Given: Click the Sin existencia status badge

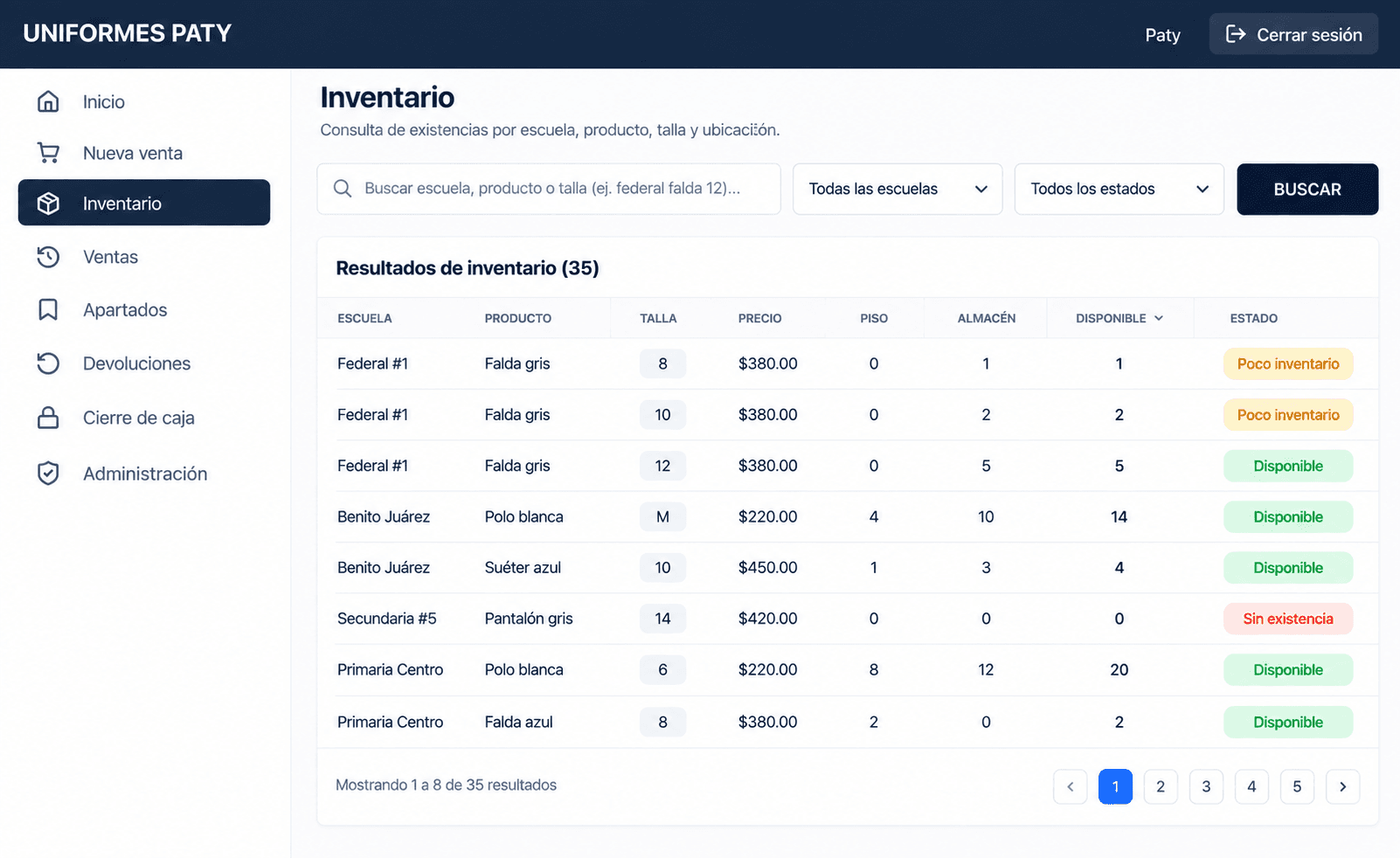Looking at the screenshot, I should click(1288, 619).
